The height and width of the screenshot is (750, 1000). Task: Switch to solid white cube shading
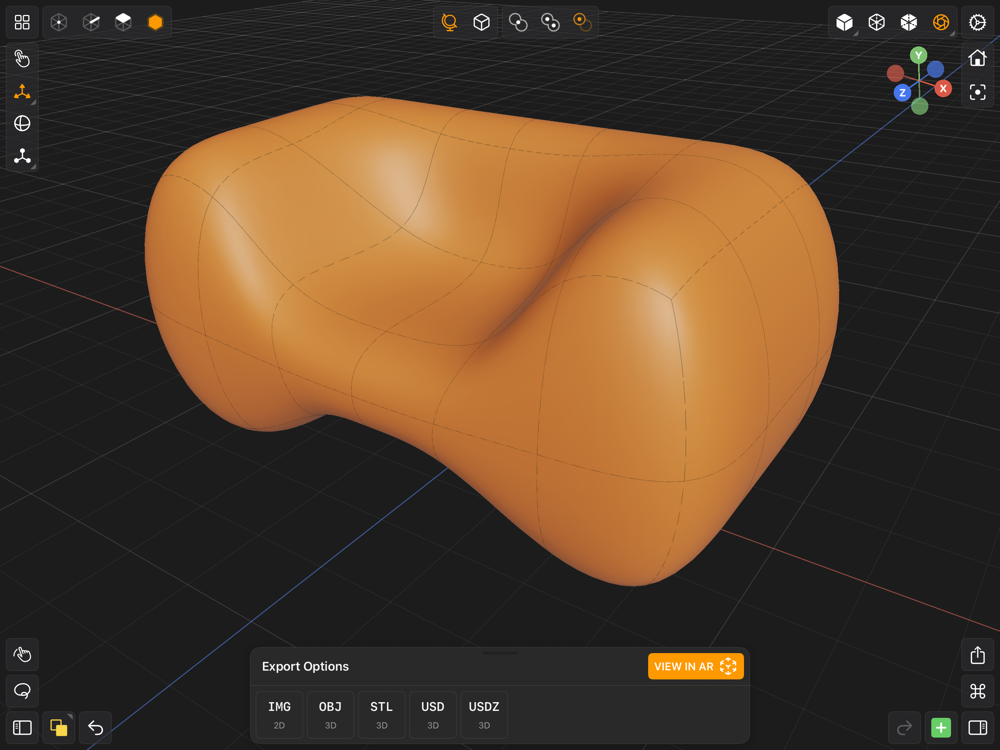tap(844, 22)
